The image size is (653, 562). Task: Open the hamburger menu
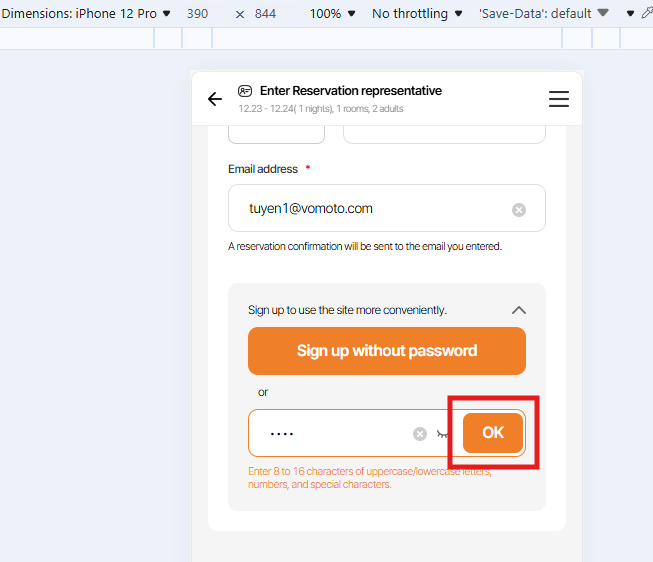tap(559, 99)
